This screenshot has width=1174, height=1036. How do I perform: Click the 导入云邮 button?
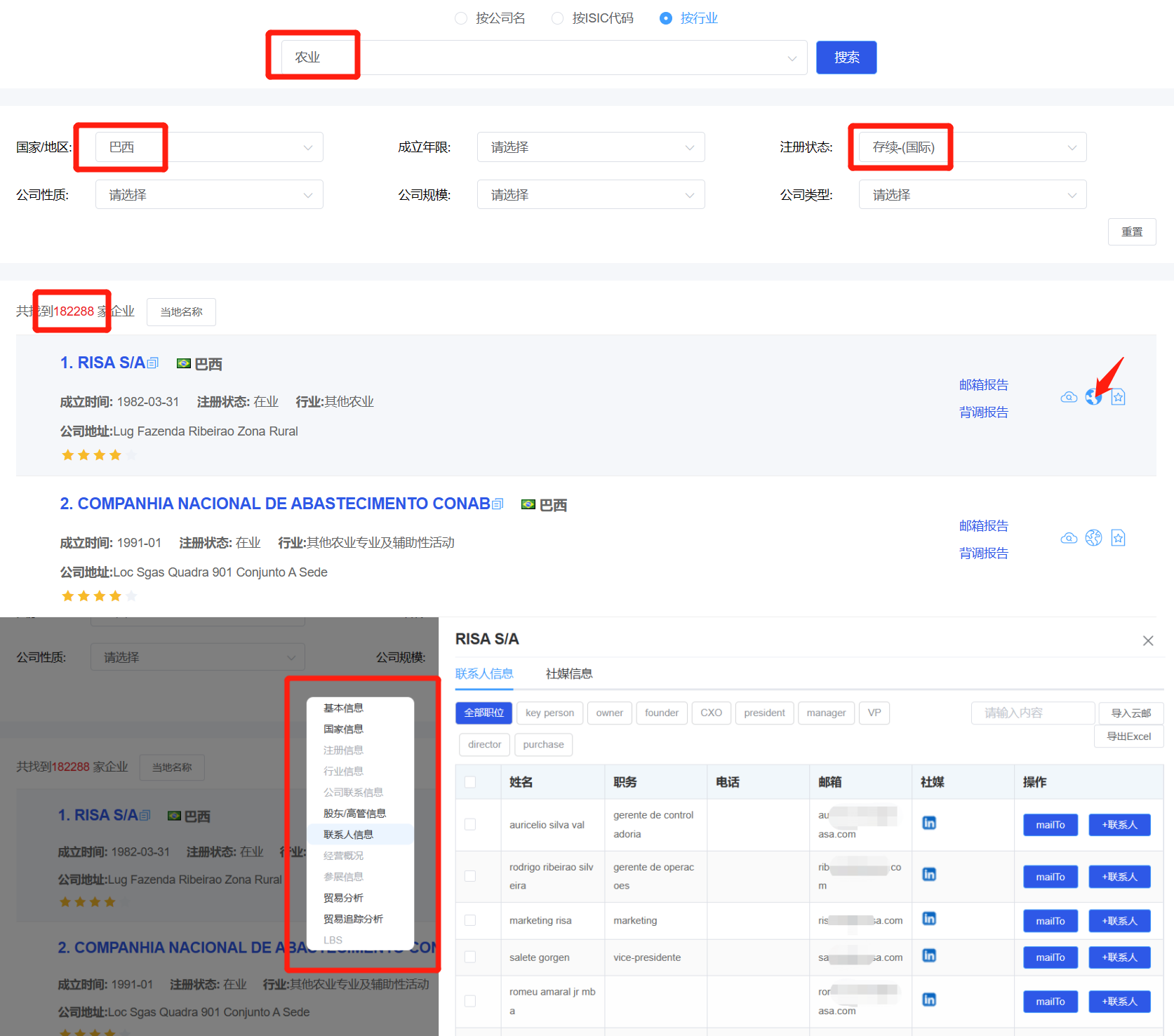click(x=1131, y=713)
